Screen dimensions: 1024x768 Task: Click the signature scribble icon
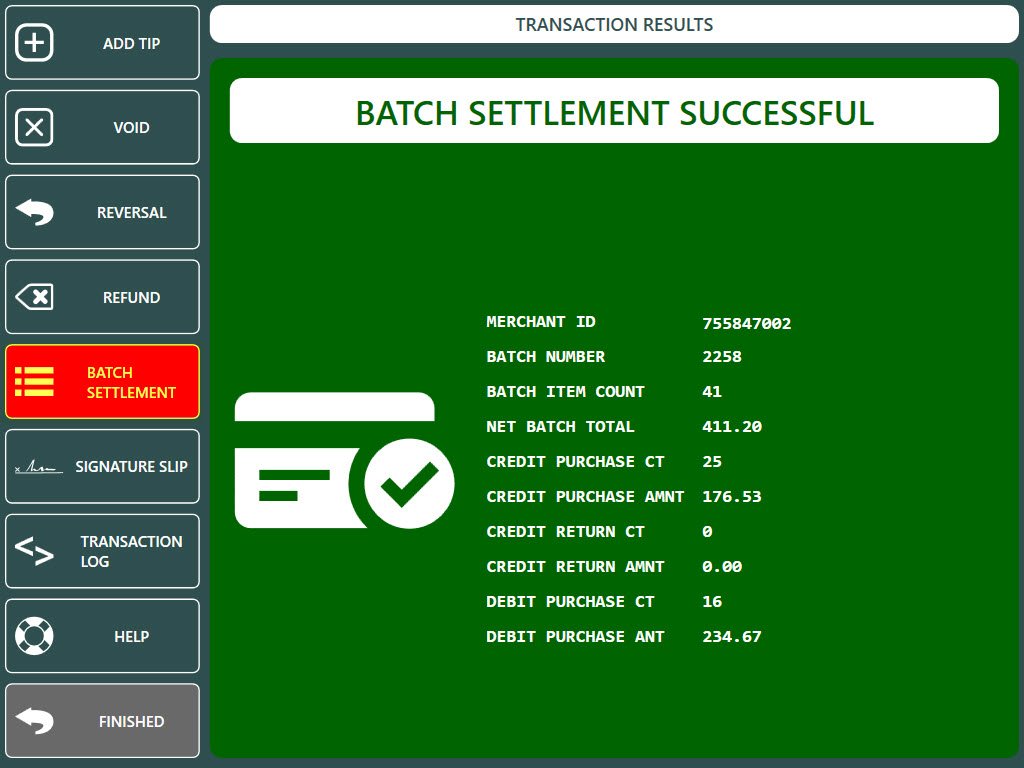click(38, 467)
